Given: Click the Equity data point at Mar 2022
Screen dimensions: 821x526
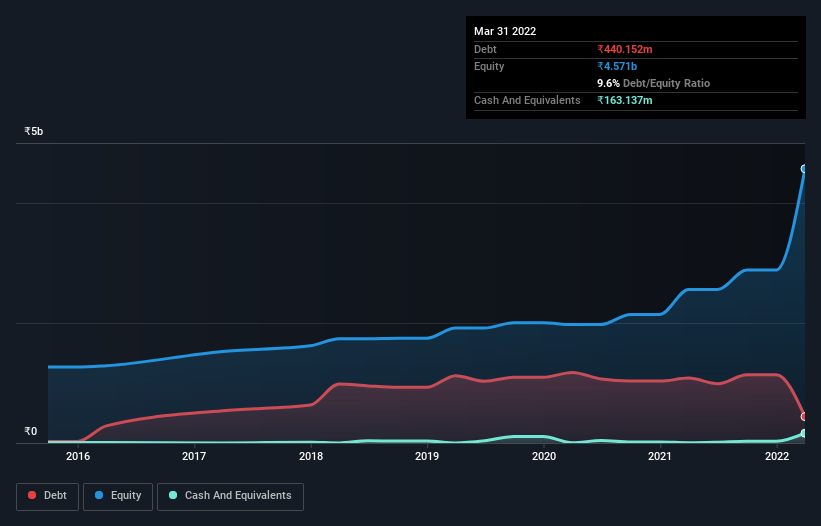Looking at the screenshot, I should 804,169.
